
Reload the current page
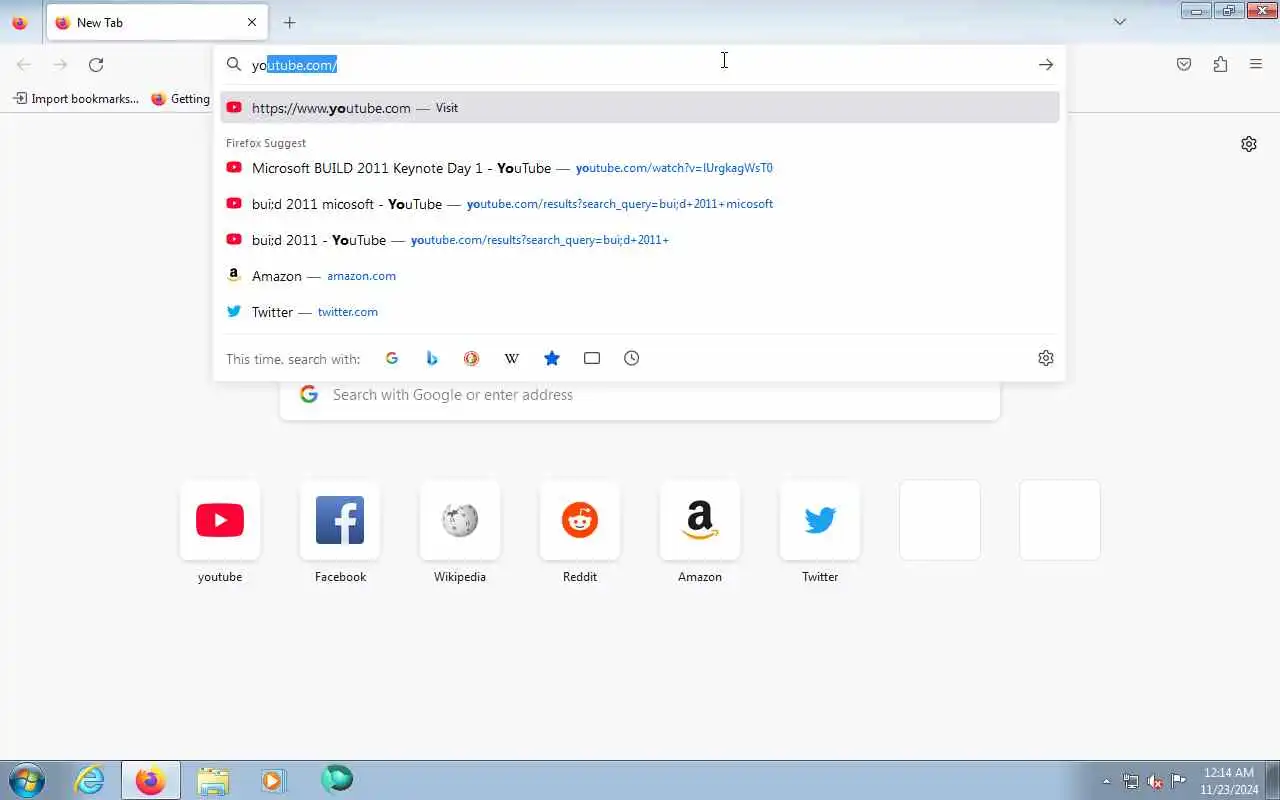point(96,65)
